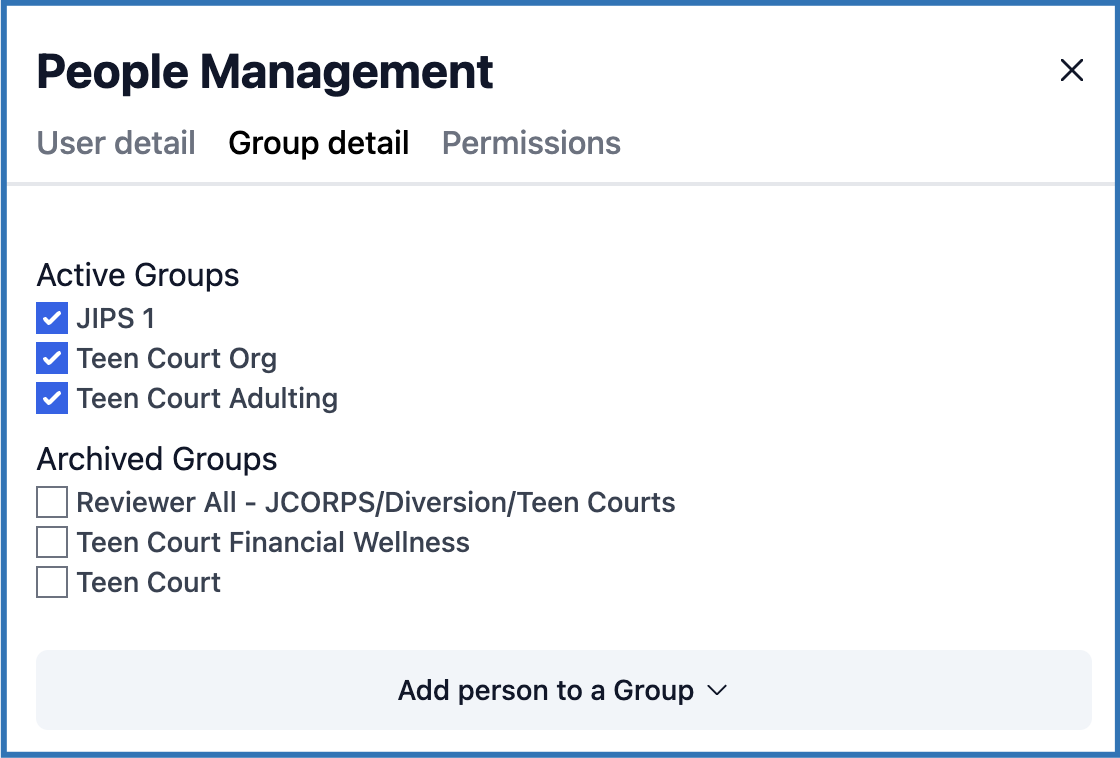Image resolution: width=1120 pixels, height=758 pixels.
Task: Expand the Add person to a Group dropdown
Action: [563, 690]
